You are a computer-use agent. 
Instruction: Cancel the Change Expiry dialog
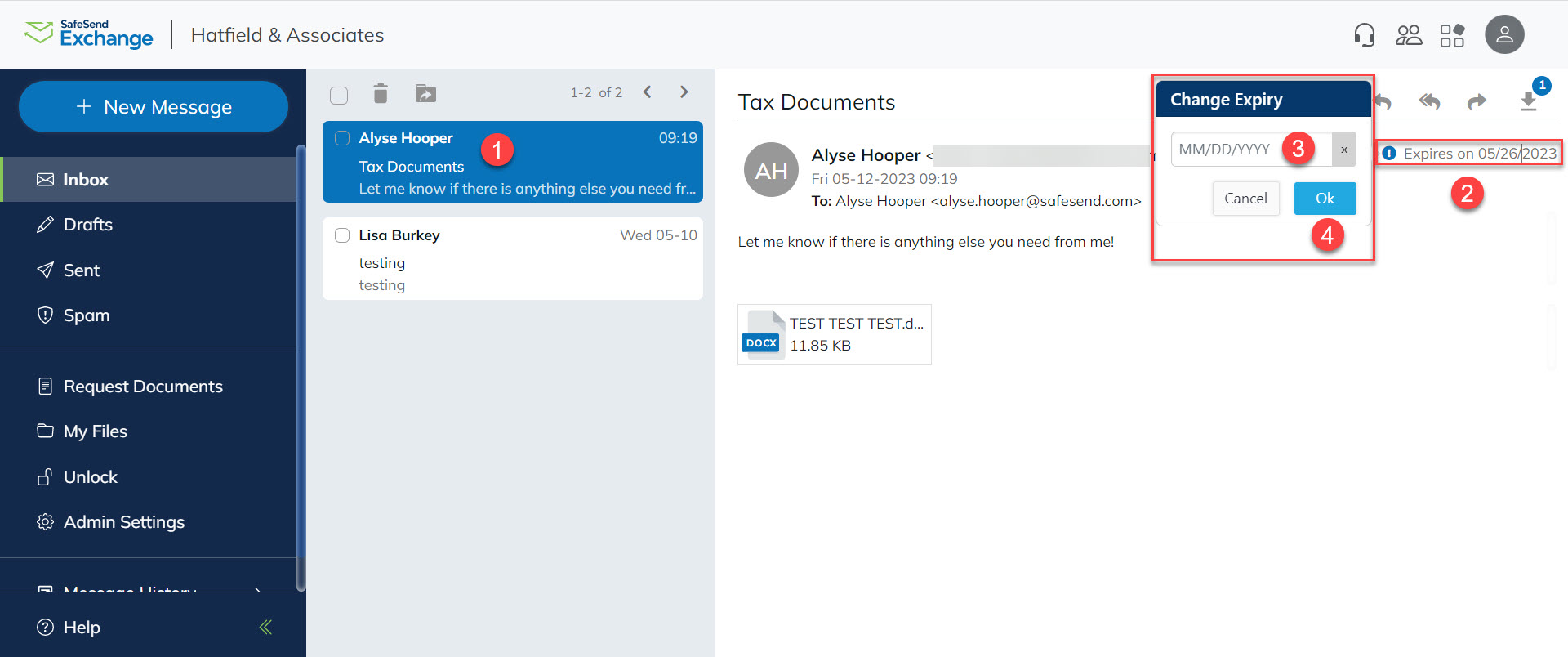pos(1245,199)
